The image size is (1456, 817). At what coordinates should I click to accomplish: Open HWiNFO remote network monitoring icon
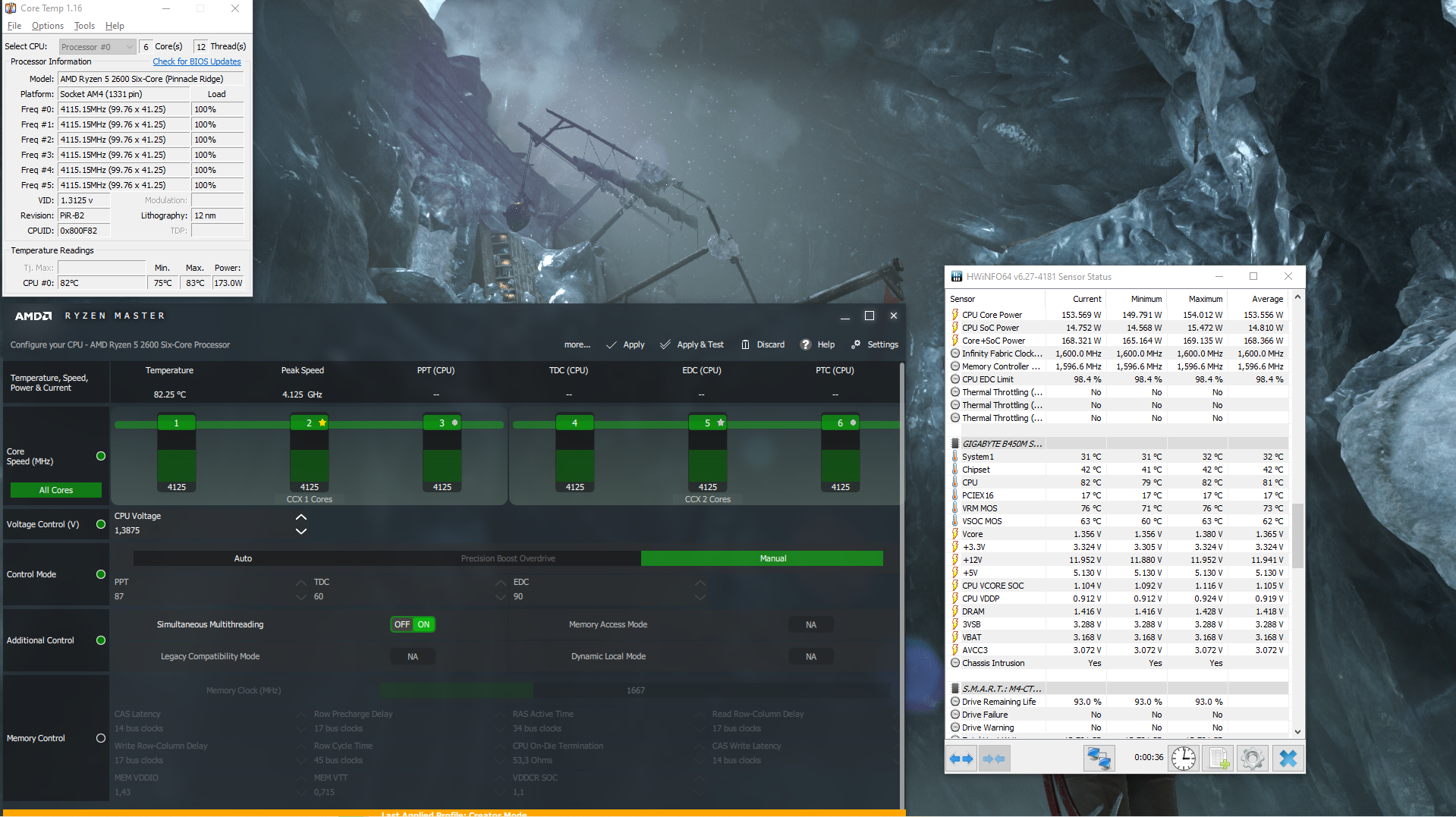point(1099,759)
